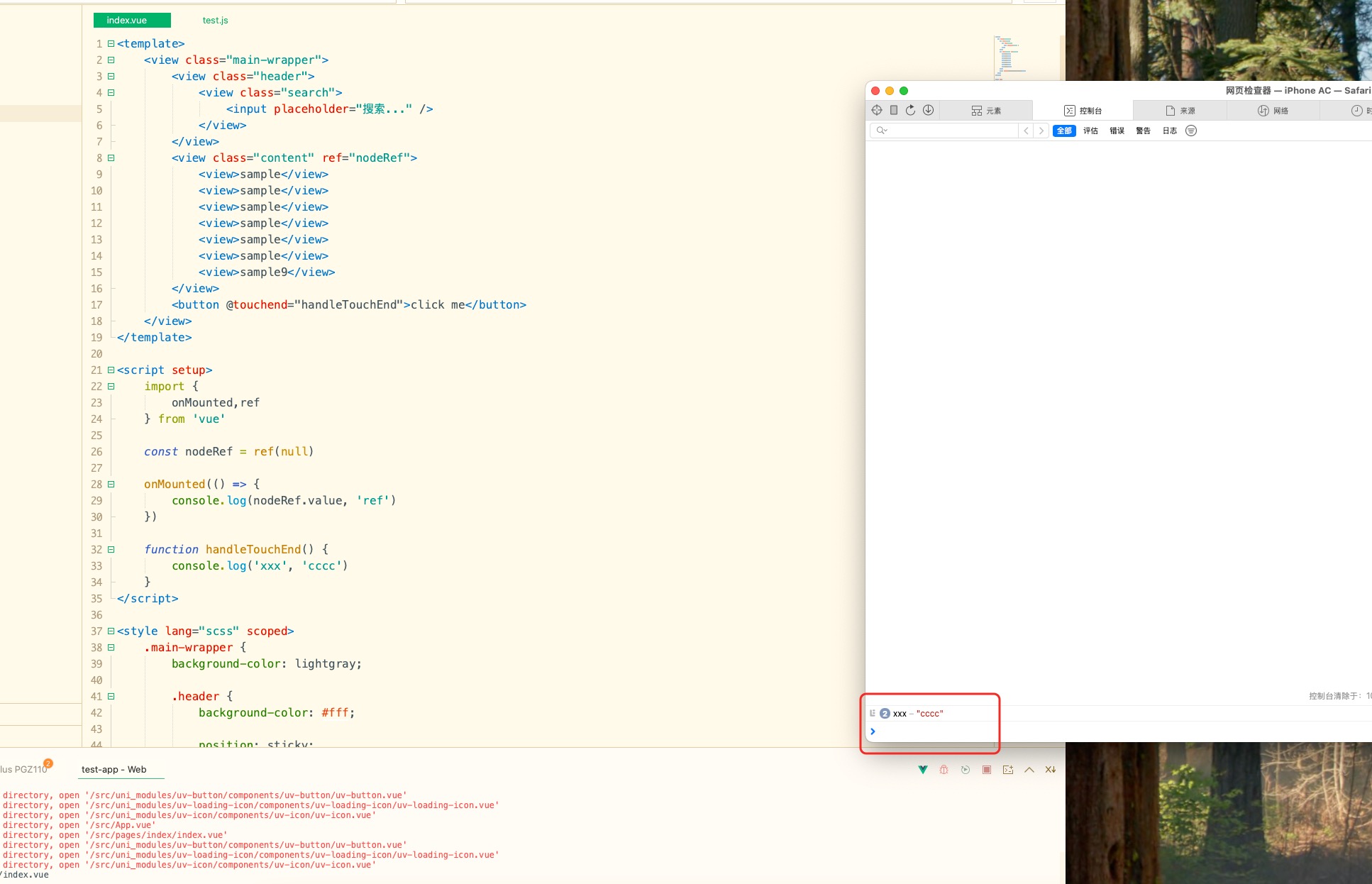The height and width of the screenshot is (884, 1372).
Task: Collapse the script setup block at line 21
Action: (x=111, y=370)
